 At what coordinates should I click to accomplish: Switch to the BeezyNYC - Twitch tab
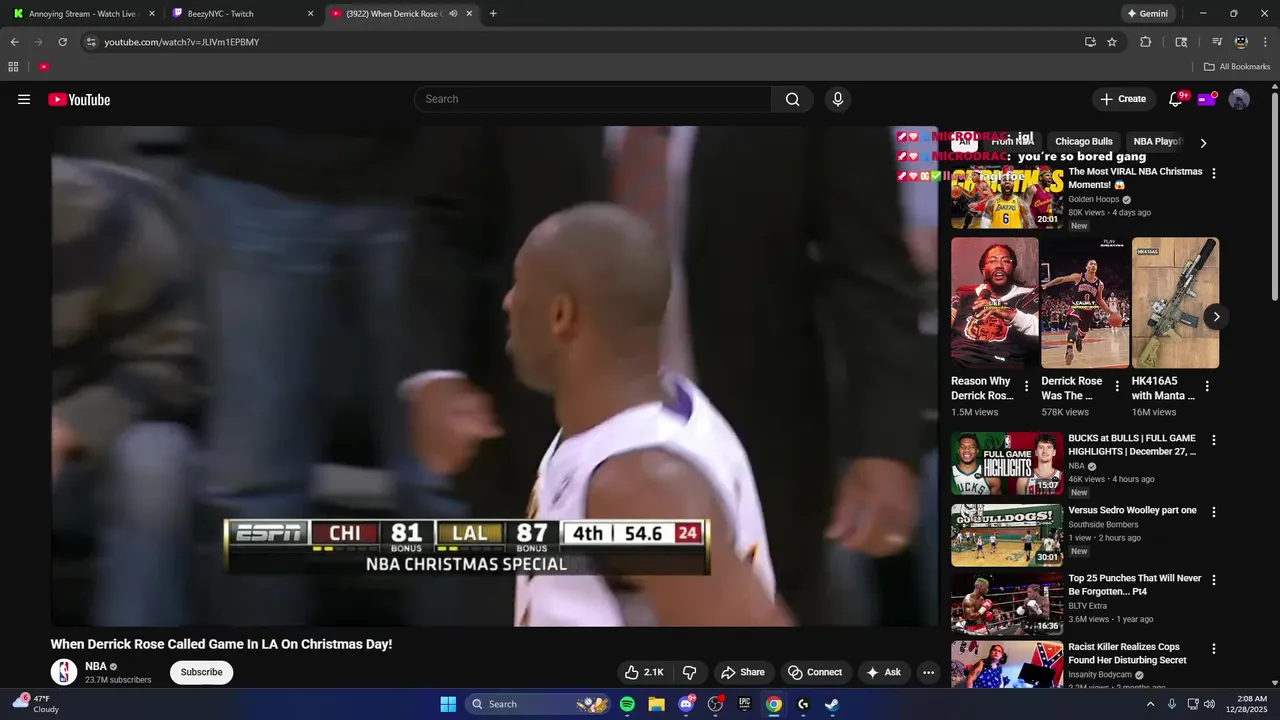pyautogui.click(x=243, y=14)
